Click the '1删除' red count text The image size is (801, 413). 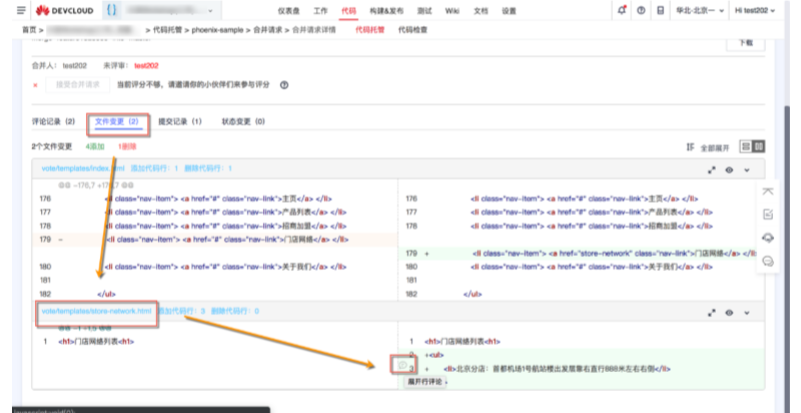point(127,147)
